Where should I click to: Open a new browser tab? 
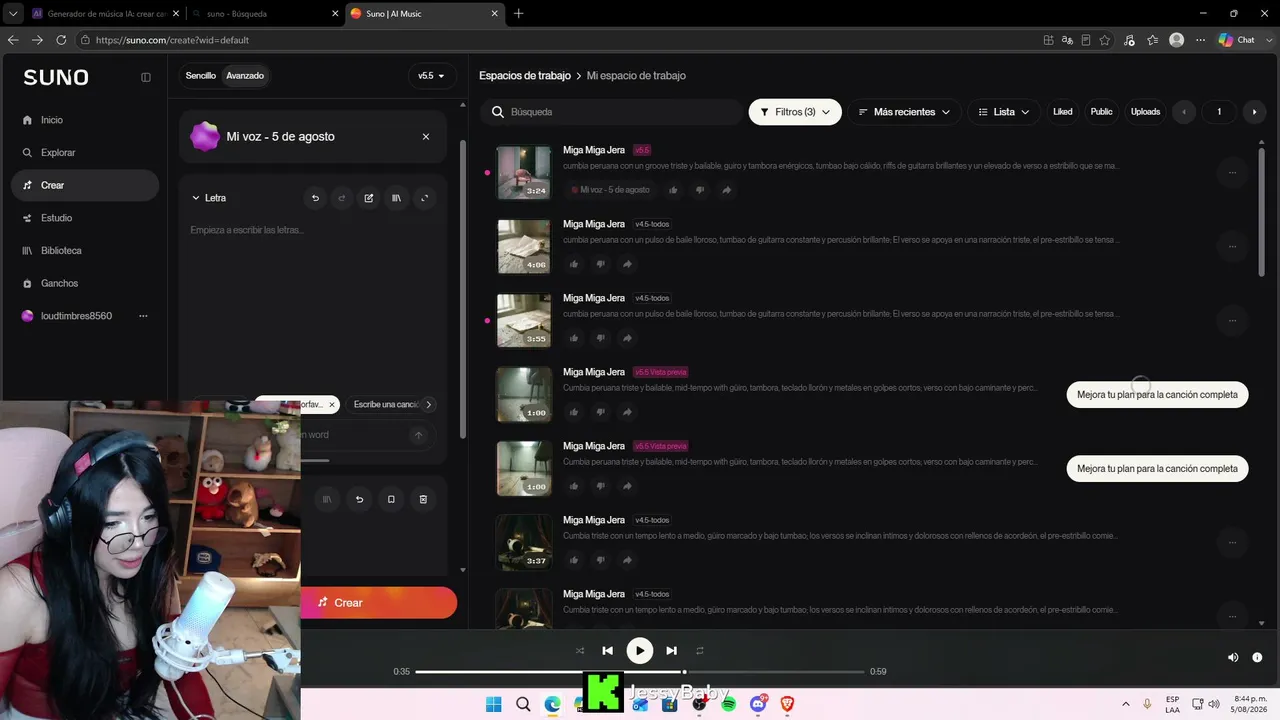[x=518, y=14]
